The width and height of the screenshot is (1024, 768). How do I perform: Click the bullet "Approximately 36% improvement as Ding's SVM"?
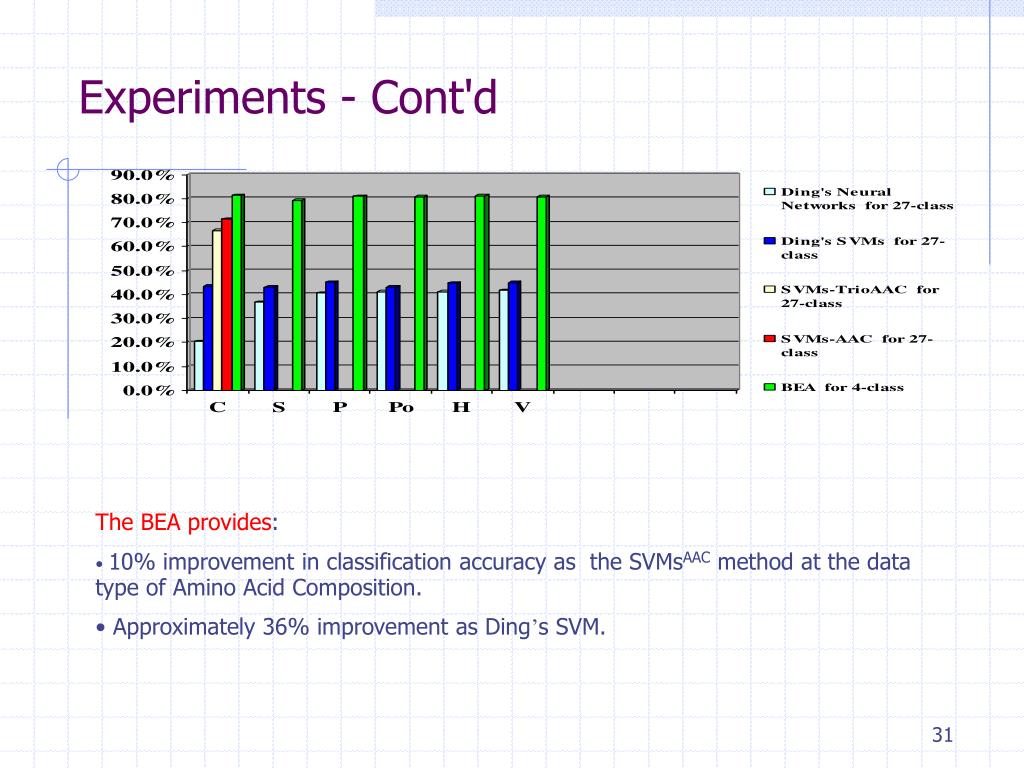pos(351,627)
